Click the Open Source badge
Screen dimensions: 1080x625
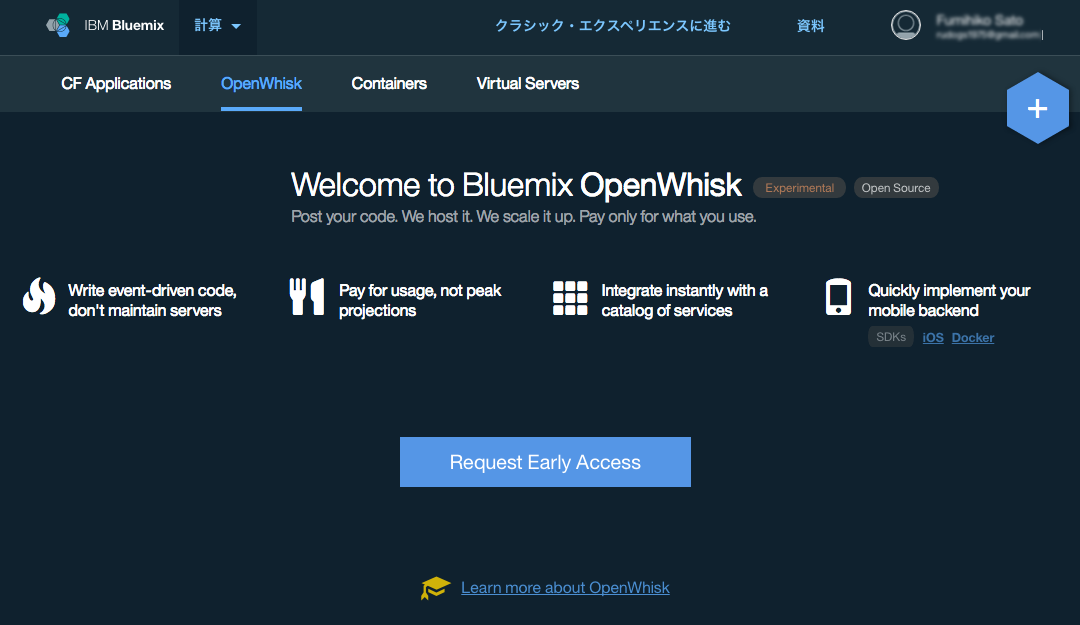[896, 187]
